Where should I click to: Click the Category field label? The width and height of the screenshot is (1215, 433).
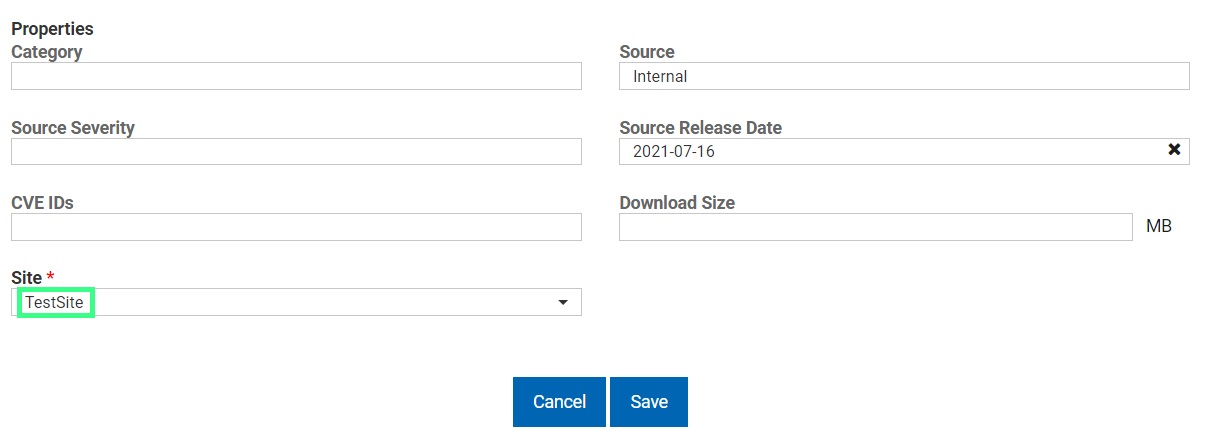click(47, 52)
